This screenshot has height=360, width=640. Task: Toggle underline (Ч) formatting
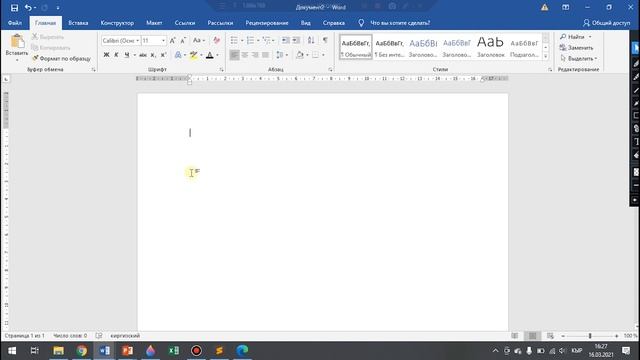[x=127, y=55]
